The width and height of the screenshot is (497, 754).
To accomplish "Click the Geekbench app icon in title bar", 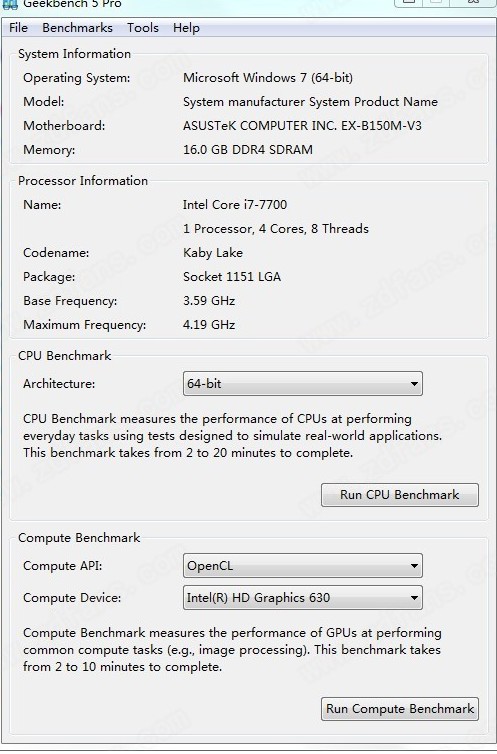I will (x=10, y=4).
